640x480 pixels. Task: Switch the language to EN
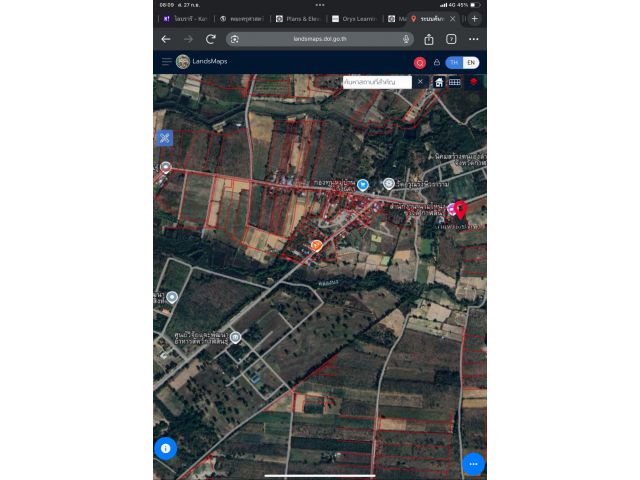(471, 62)
